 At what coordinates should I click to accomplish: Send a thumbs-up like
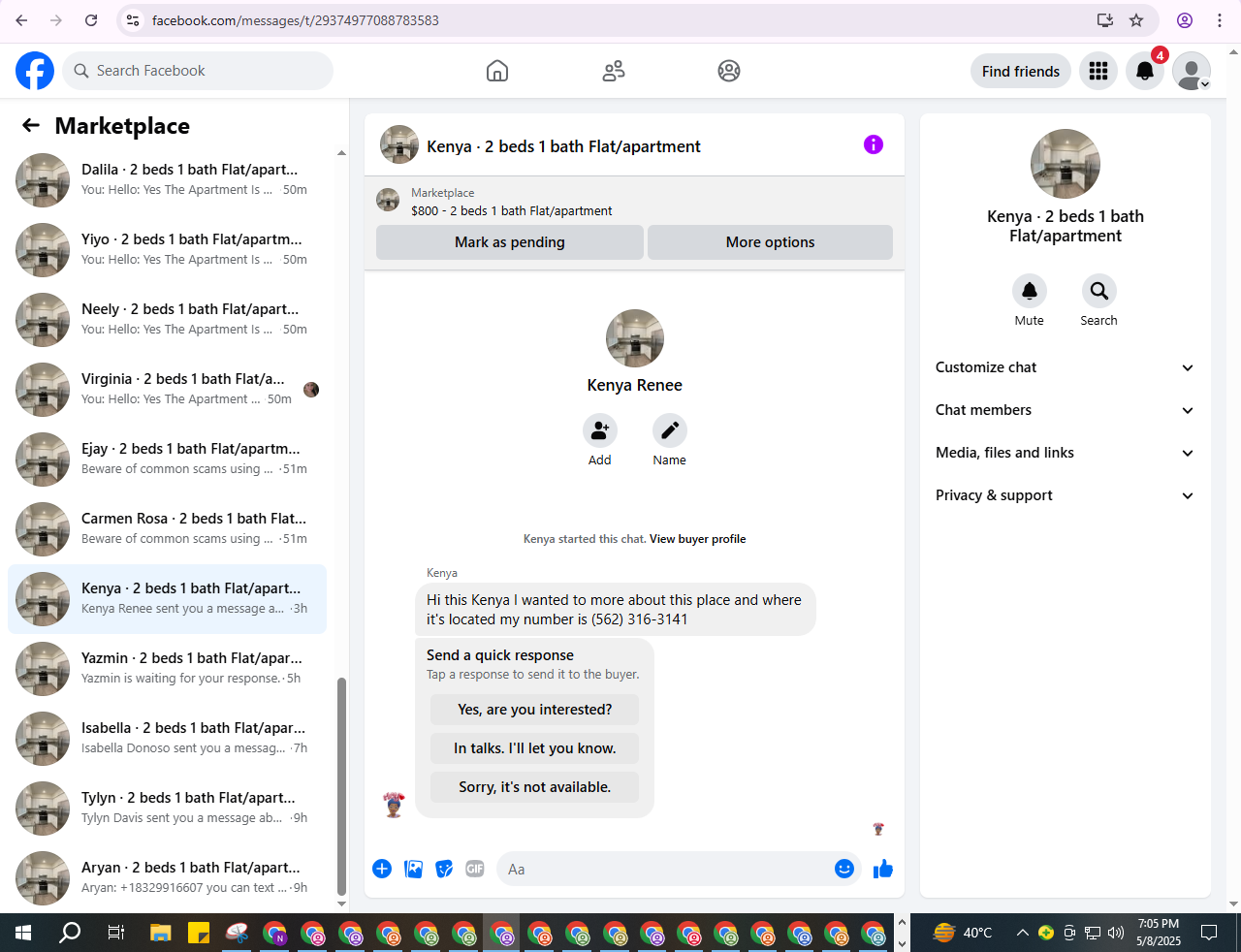point(882,869)
